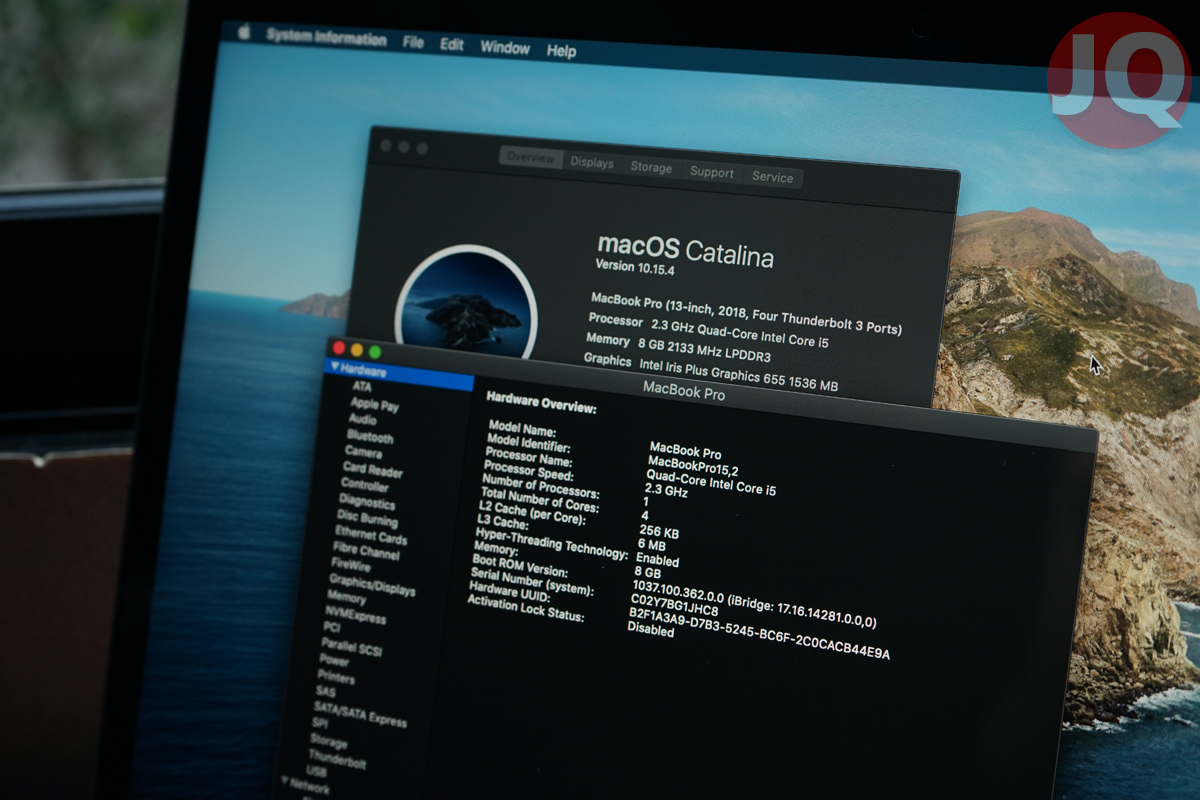Collapse the Network section triangle
This screenshot has height=800, width=1200.
pyautogui.click(x=285, y=780)
